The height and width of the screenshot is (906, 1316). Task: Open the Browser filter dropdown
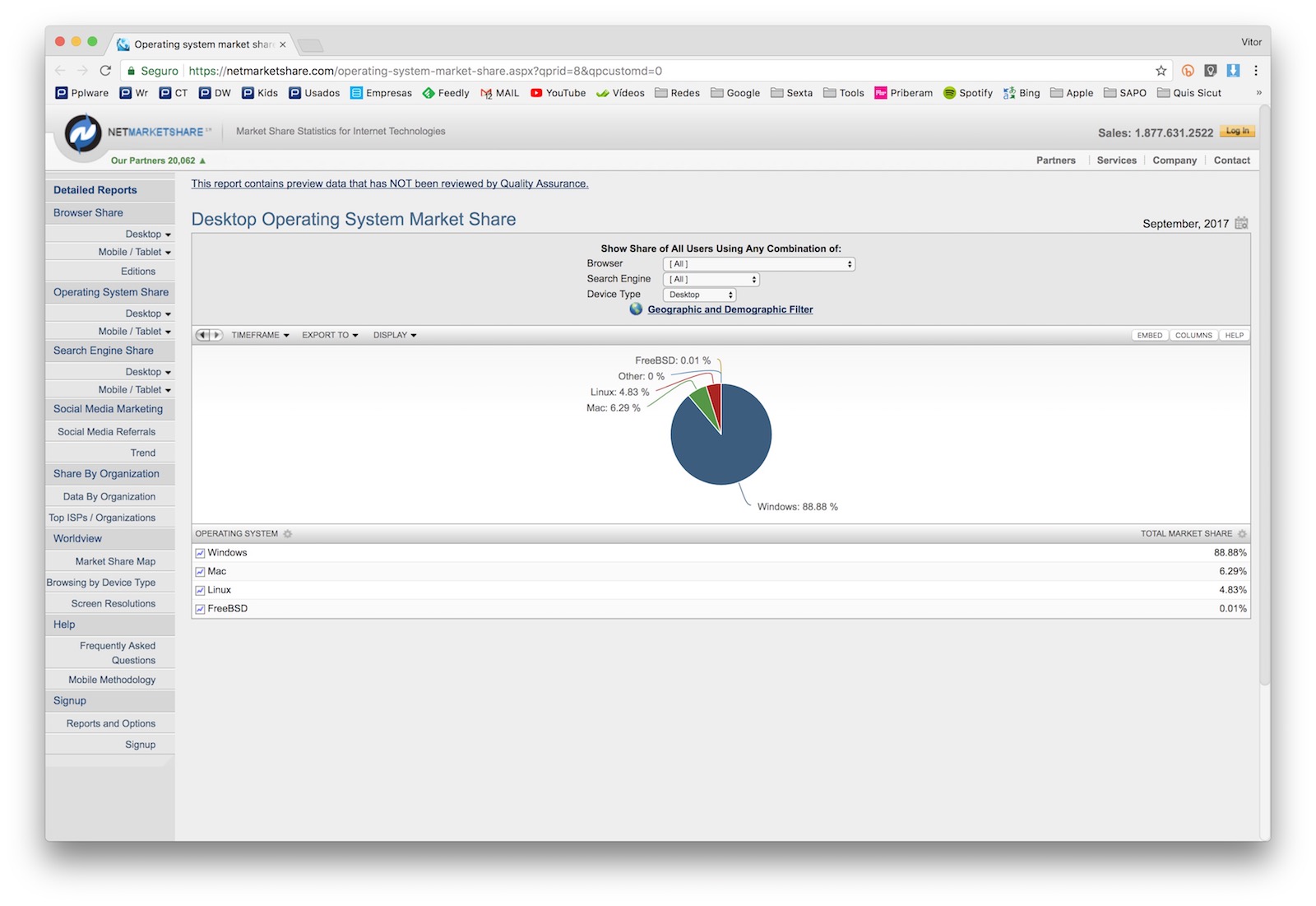coord(758,264)
